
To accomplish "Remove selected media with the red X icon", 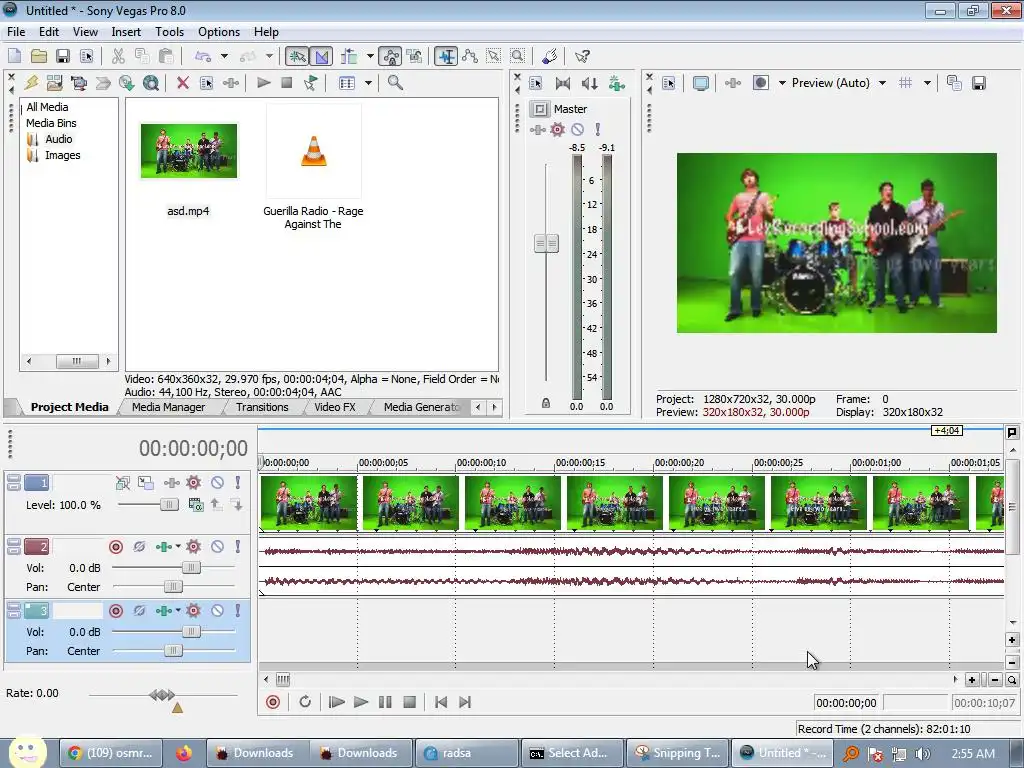I will 183,83.
